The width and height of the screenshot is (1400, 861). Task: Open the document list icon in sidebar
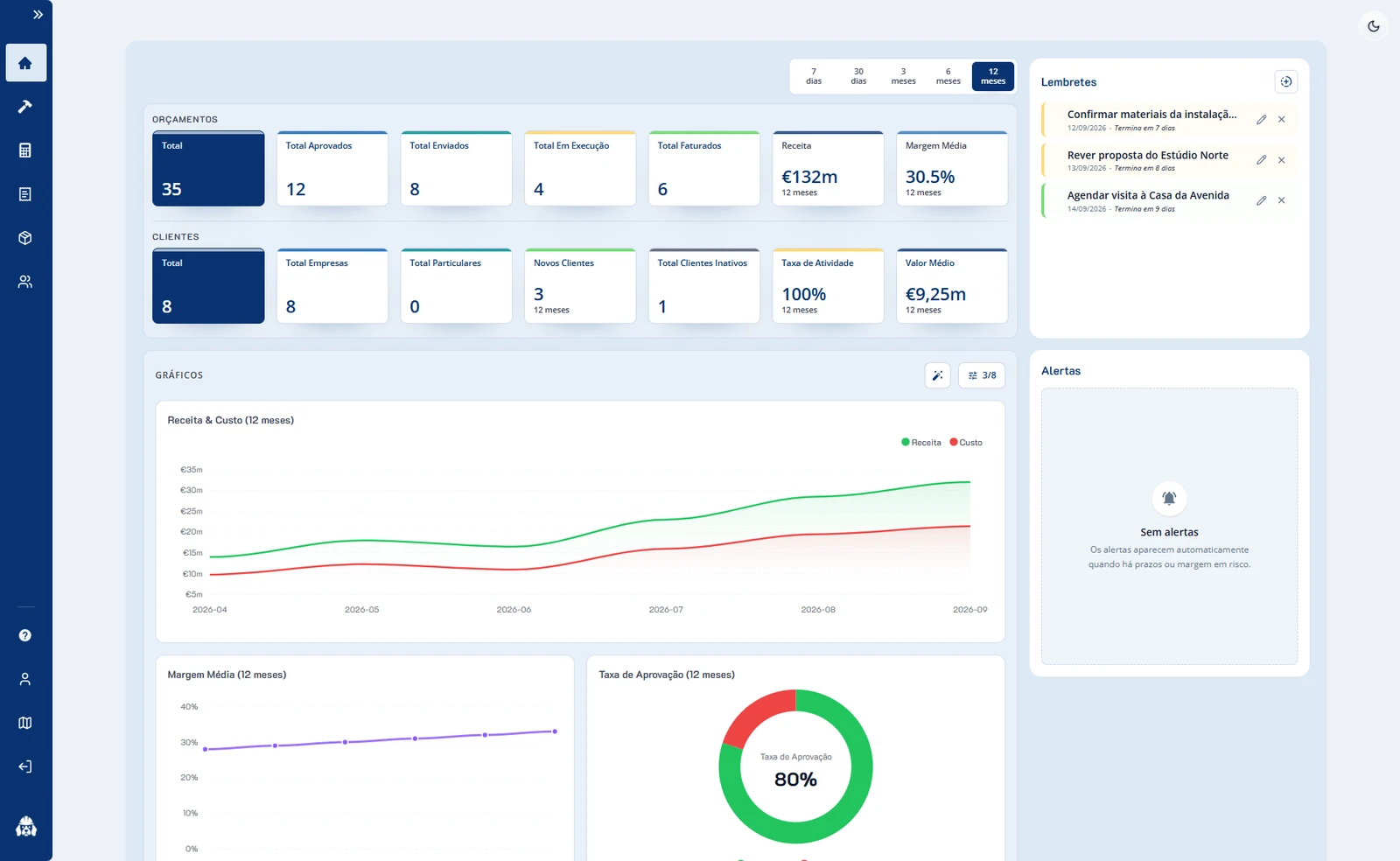[25, 194]
